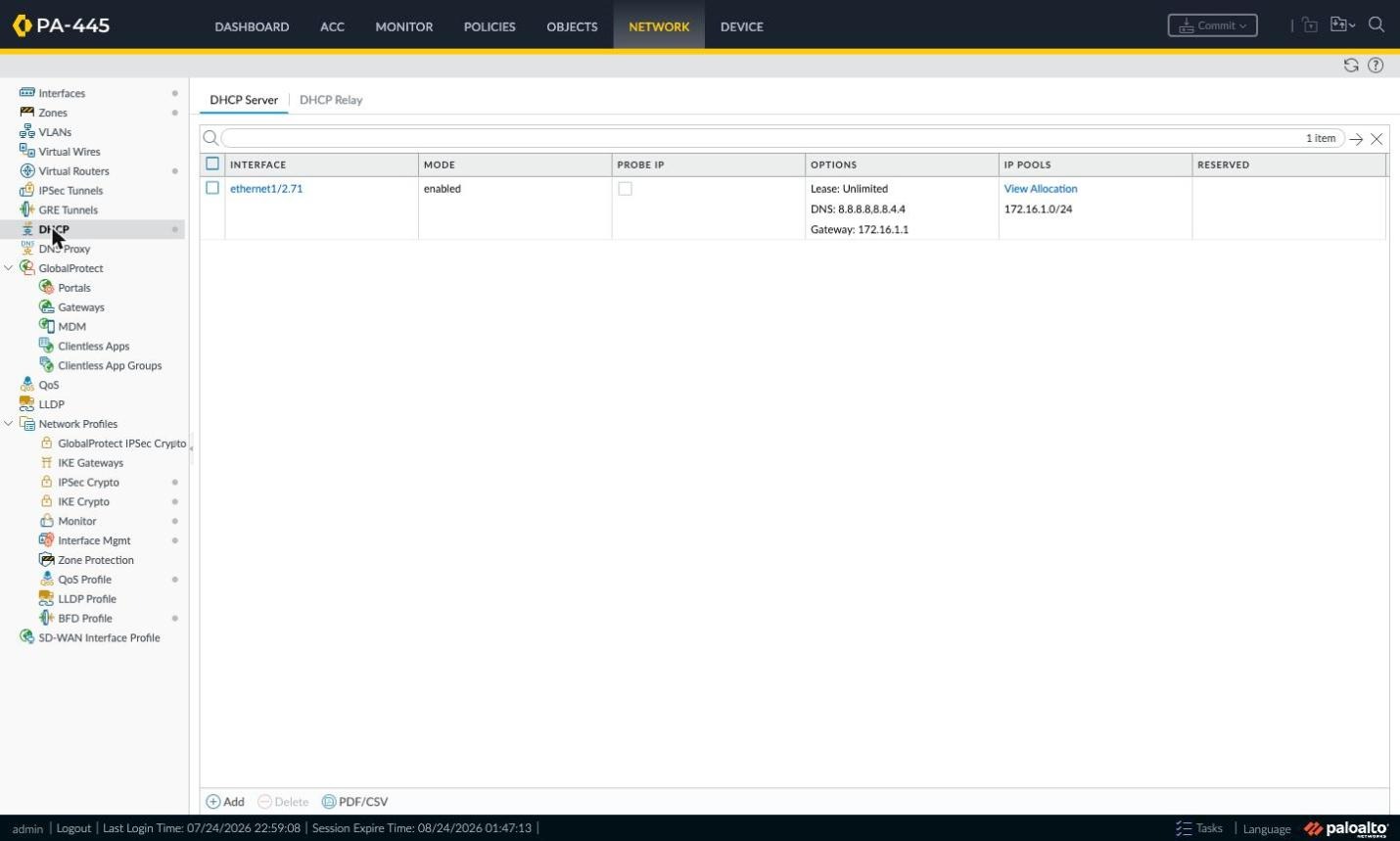Viewport: 1400px width, 841px height.
Task: Open QoS Profile
Action: pyautogui.click(x=85, y=580)
